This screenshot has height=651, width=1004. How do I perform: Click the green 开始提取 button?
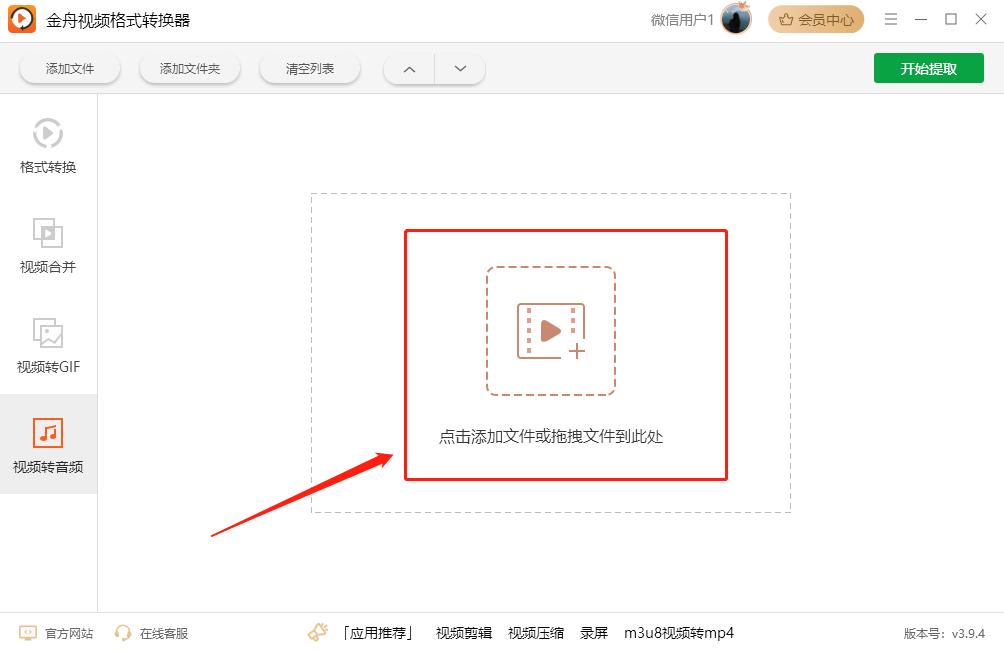(x=928, y=68)
